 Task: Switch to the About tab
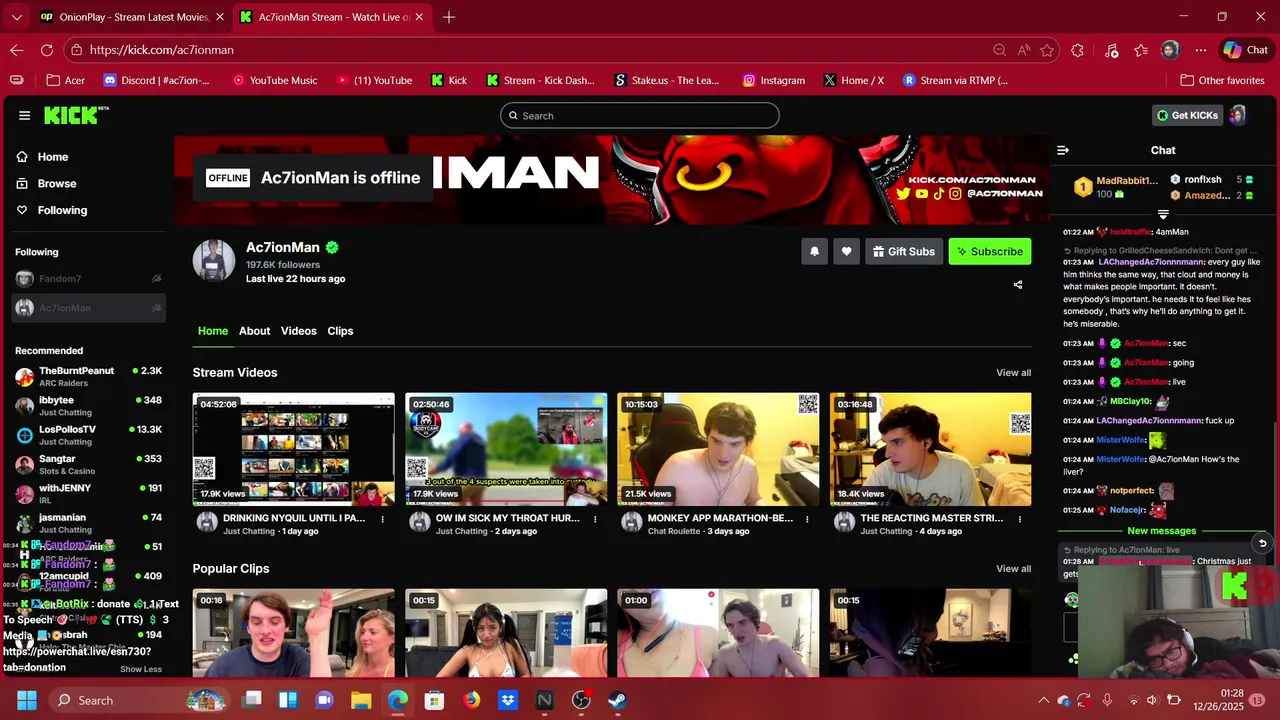coord(254,331)
